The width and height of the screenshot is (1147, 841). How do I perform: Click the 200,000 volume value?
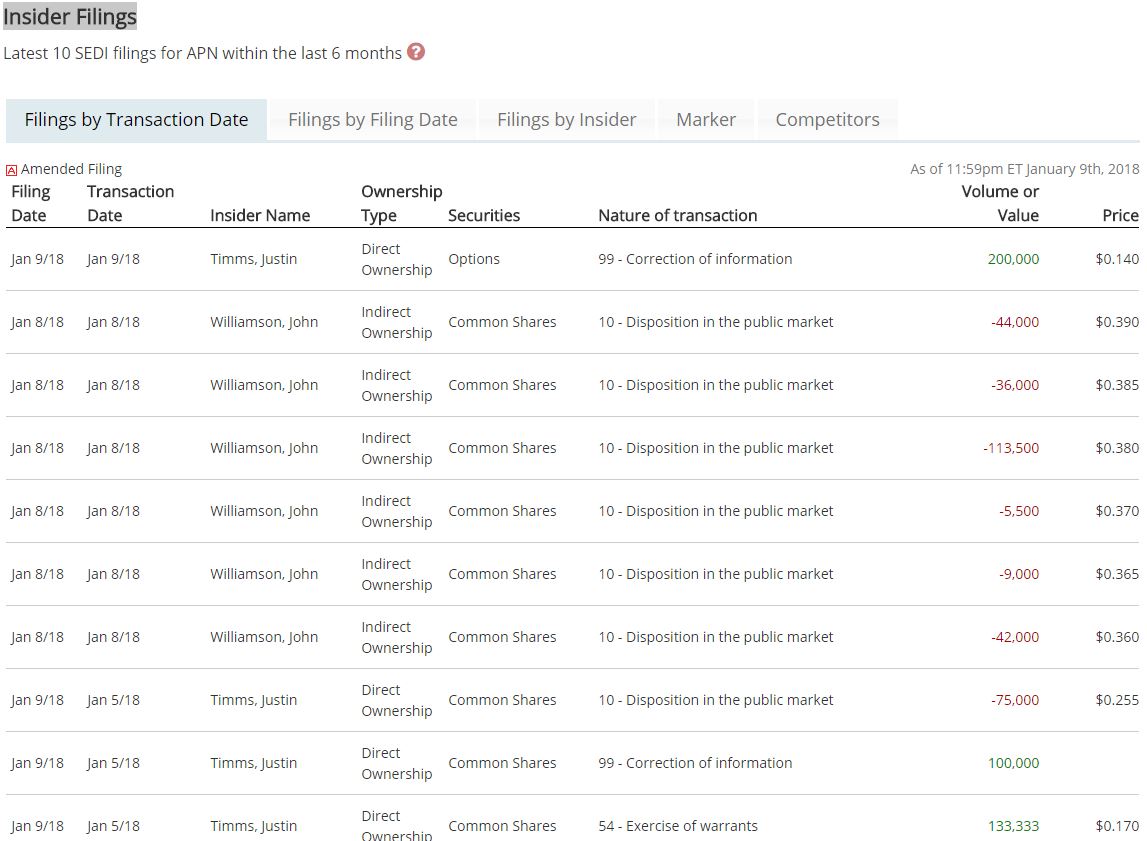tap(1012, 259)
